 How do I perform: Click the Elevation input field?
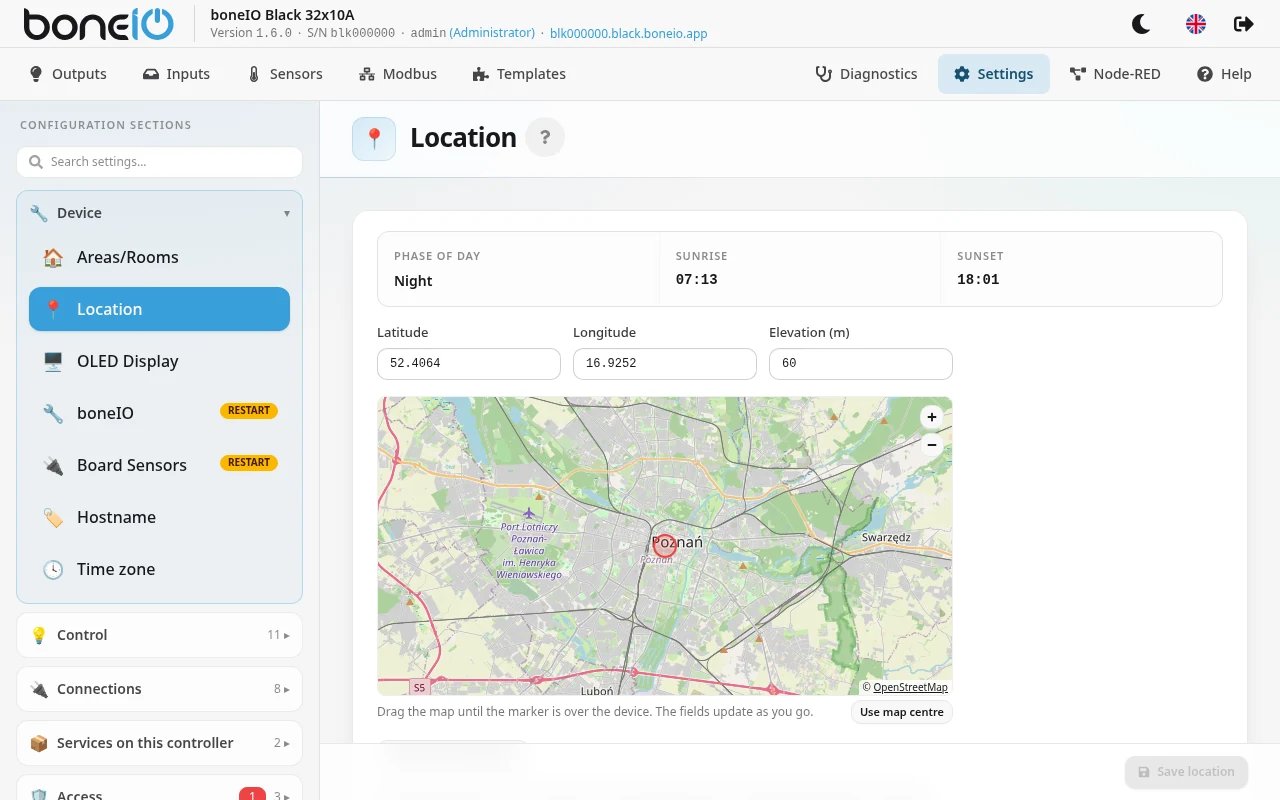[861, 364]
